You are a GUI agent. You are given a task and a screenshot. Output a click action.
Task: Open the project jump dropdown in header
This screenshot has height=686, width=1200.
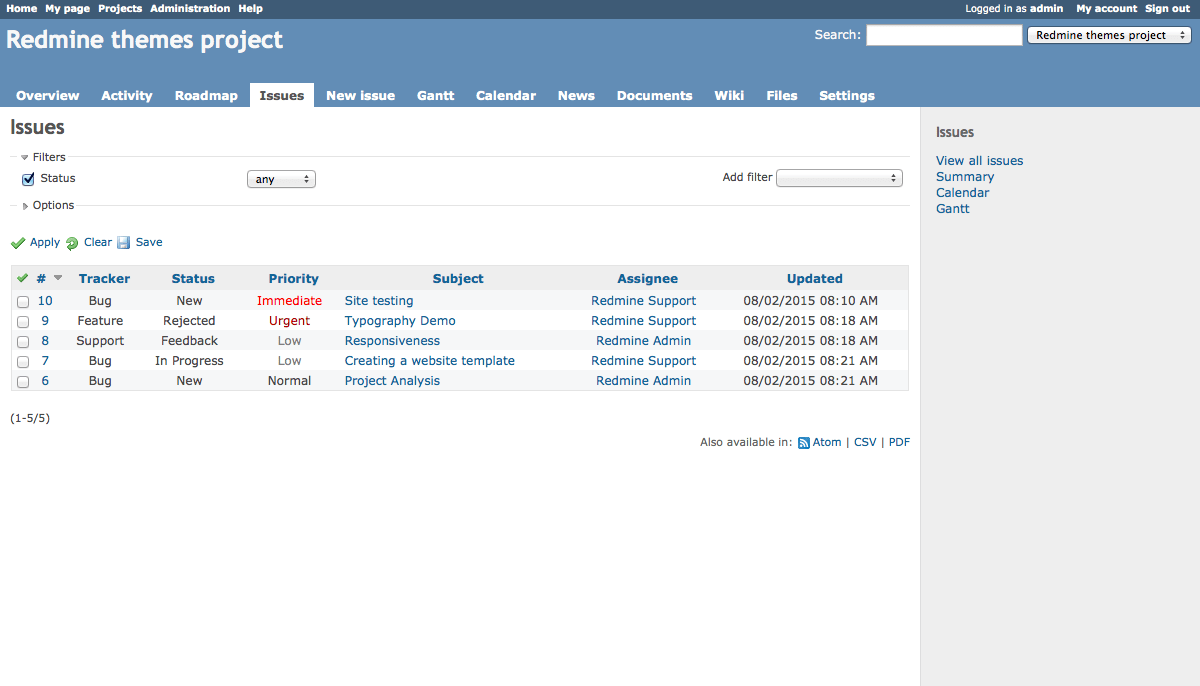(1108, 35)
